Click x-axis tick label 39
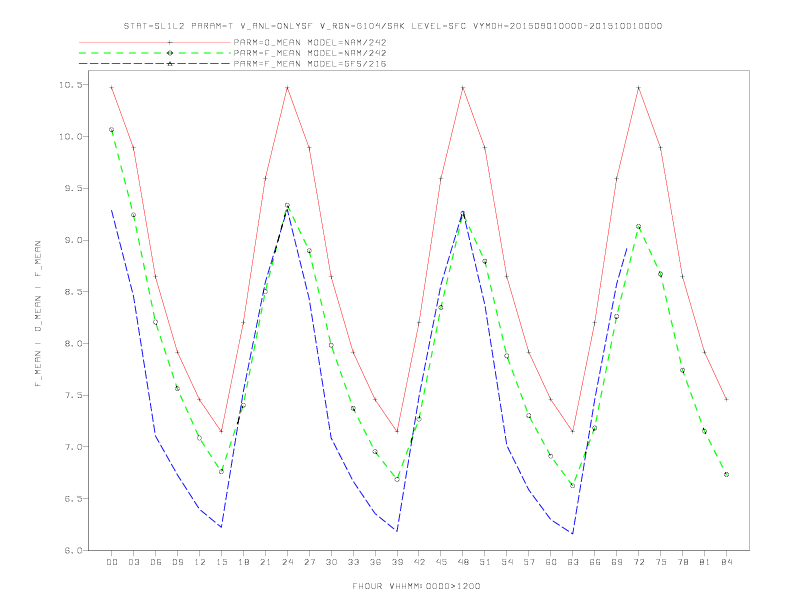Screen dimensions: 792x612 click(x=397, y=562)
